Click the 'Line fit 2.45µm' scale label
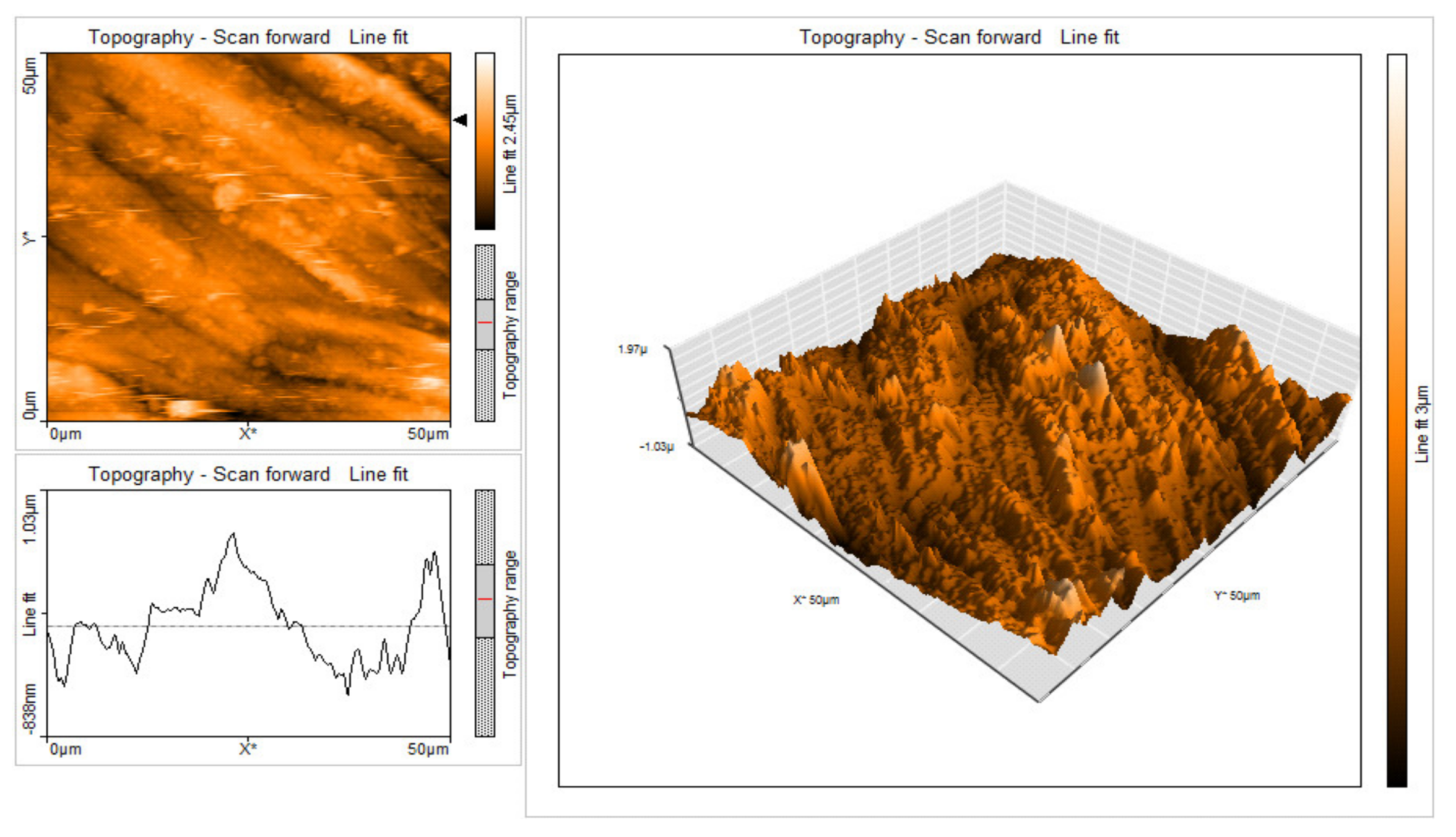 [x=509, y=144]
